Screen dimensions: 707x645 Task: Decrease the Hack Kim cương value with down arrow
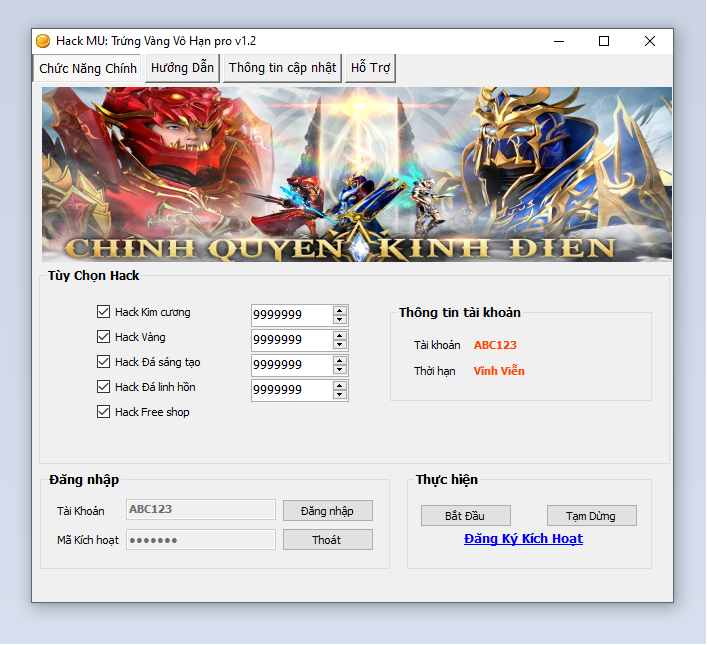341,320
